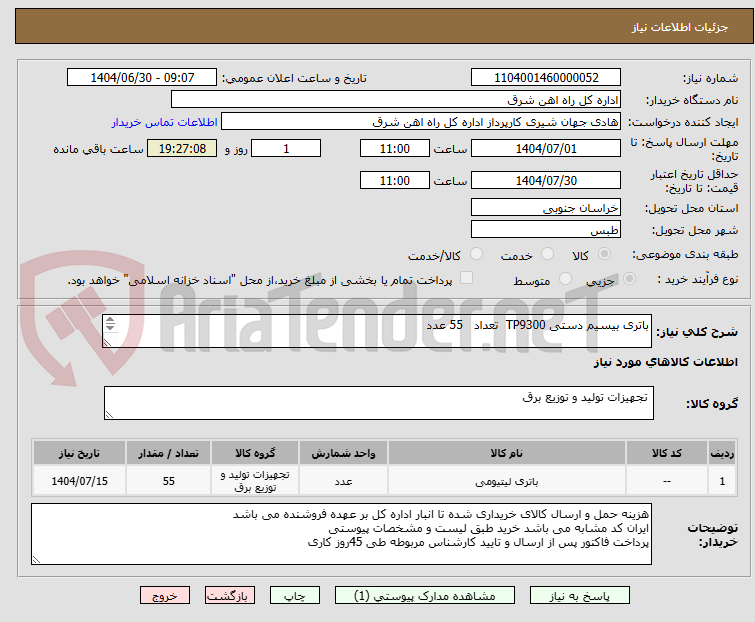Click the 'نام کالا' column header
This screenshot has width=755, height=622.
point(507,453)
